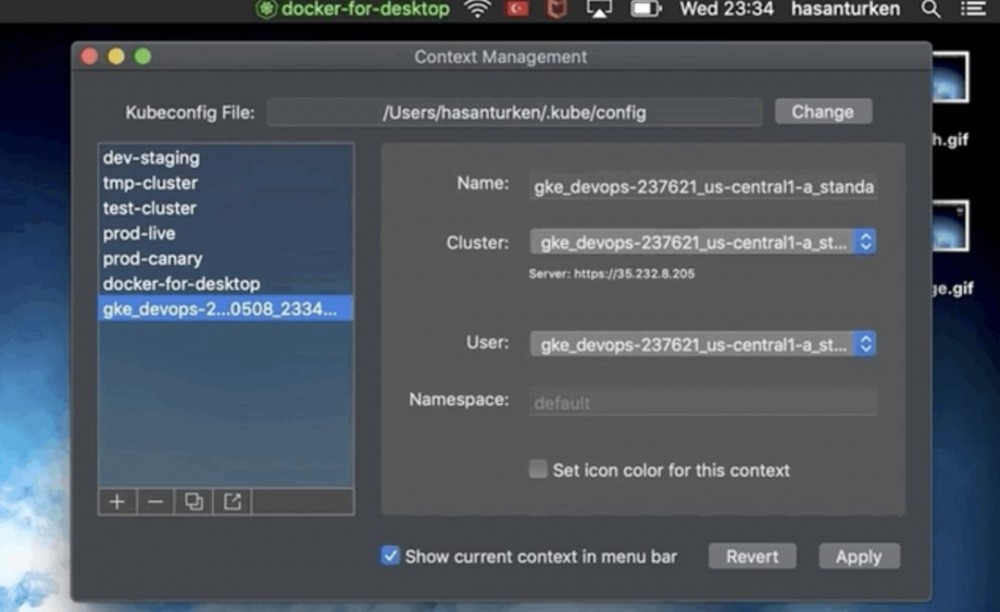The image size is (1000, 612).
Task: Open the red shield menu bar icon
Action: (557, 9)
